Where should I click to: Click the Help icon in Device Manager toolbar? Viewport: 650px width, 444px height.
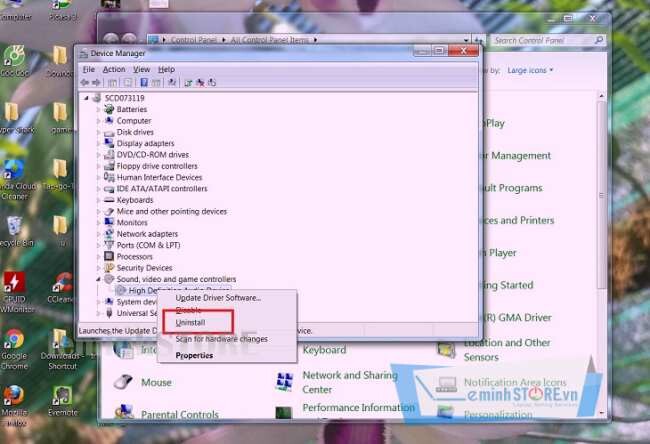144,83
